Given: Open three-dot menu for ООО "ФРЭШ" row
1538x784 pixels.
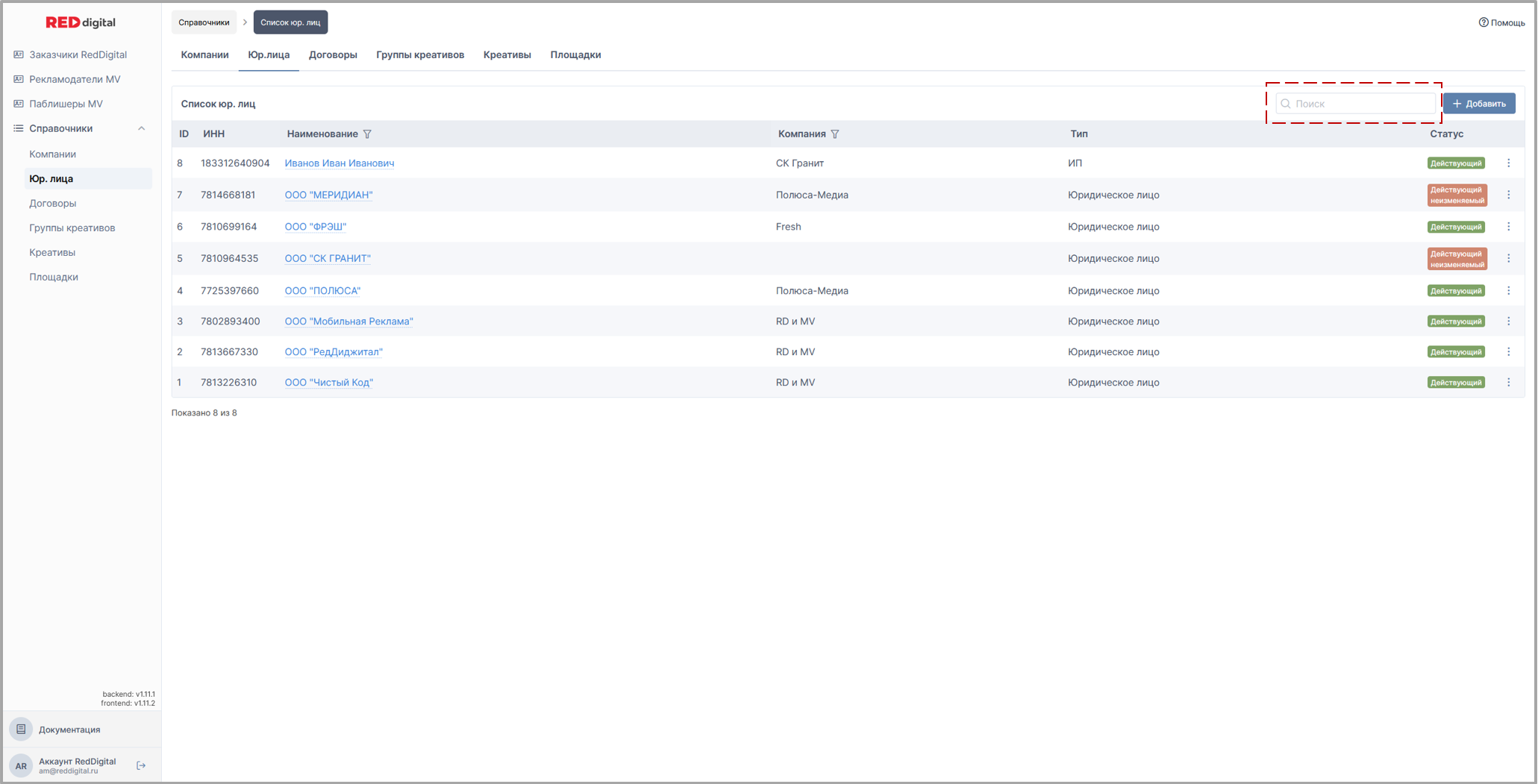Looking at the screenshot, I should [x=1508, y=227].
